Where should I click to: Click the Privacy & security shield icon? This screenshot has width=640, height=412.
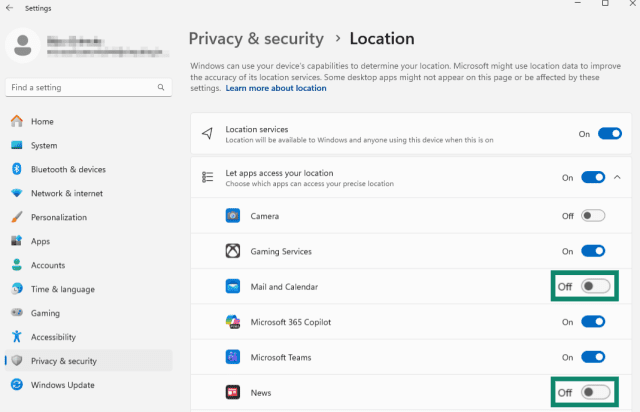point(17,361)
